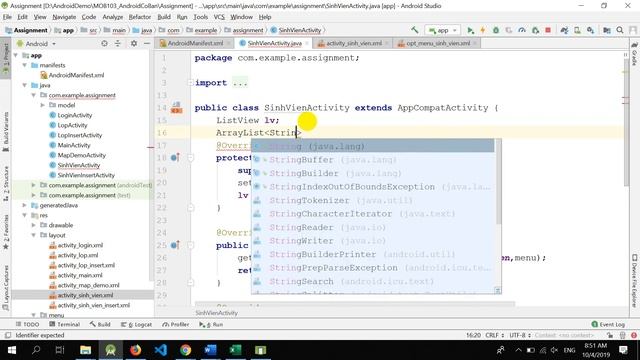Stop the app with the red square icon
Screen dimensions: 640x360
[x=548, y=30]
